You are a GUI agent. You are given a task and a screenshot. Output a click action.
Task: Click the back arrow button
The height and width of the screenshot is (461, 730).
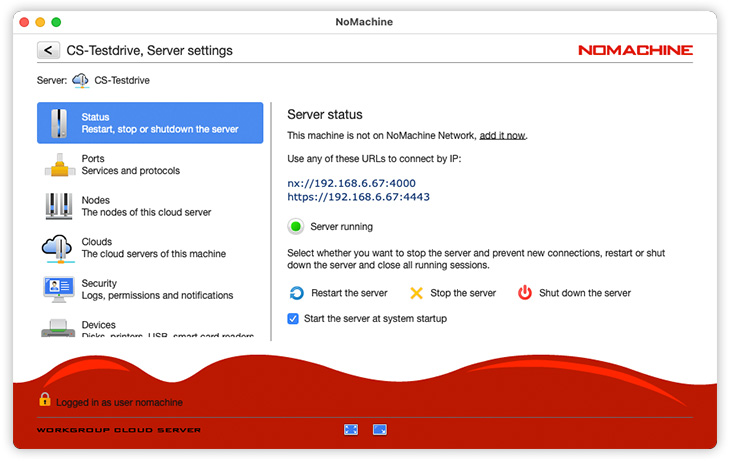coord(48,50)
